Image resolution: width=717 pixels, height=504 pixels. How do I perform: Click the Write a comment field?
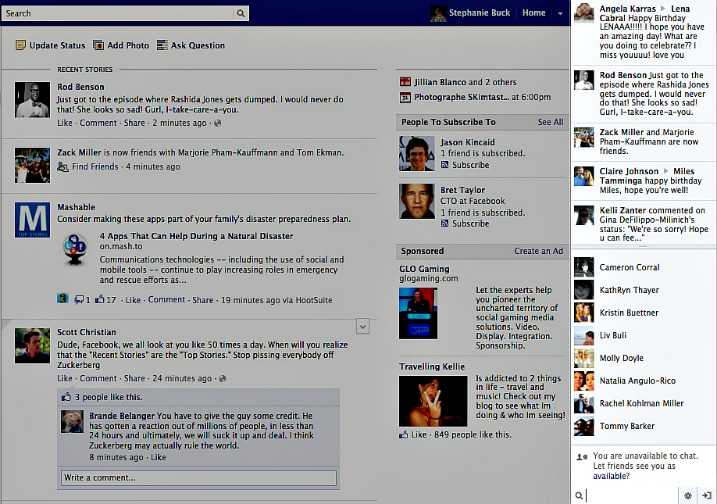pos(213,478)
